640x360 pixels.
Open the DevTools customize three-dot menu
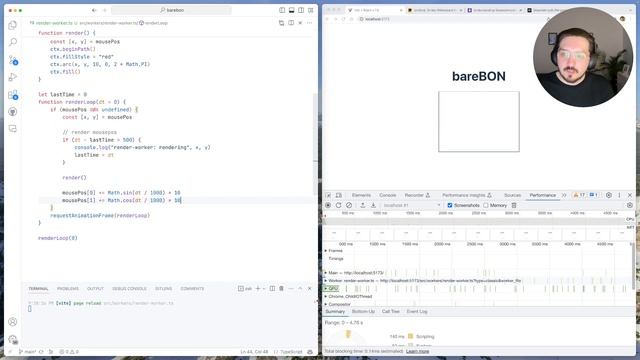click(619, 195)
